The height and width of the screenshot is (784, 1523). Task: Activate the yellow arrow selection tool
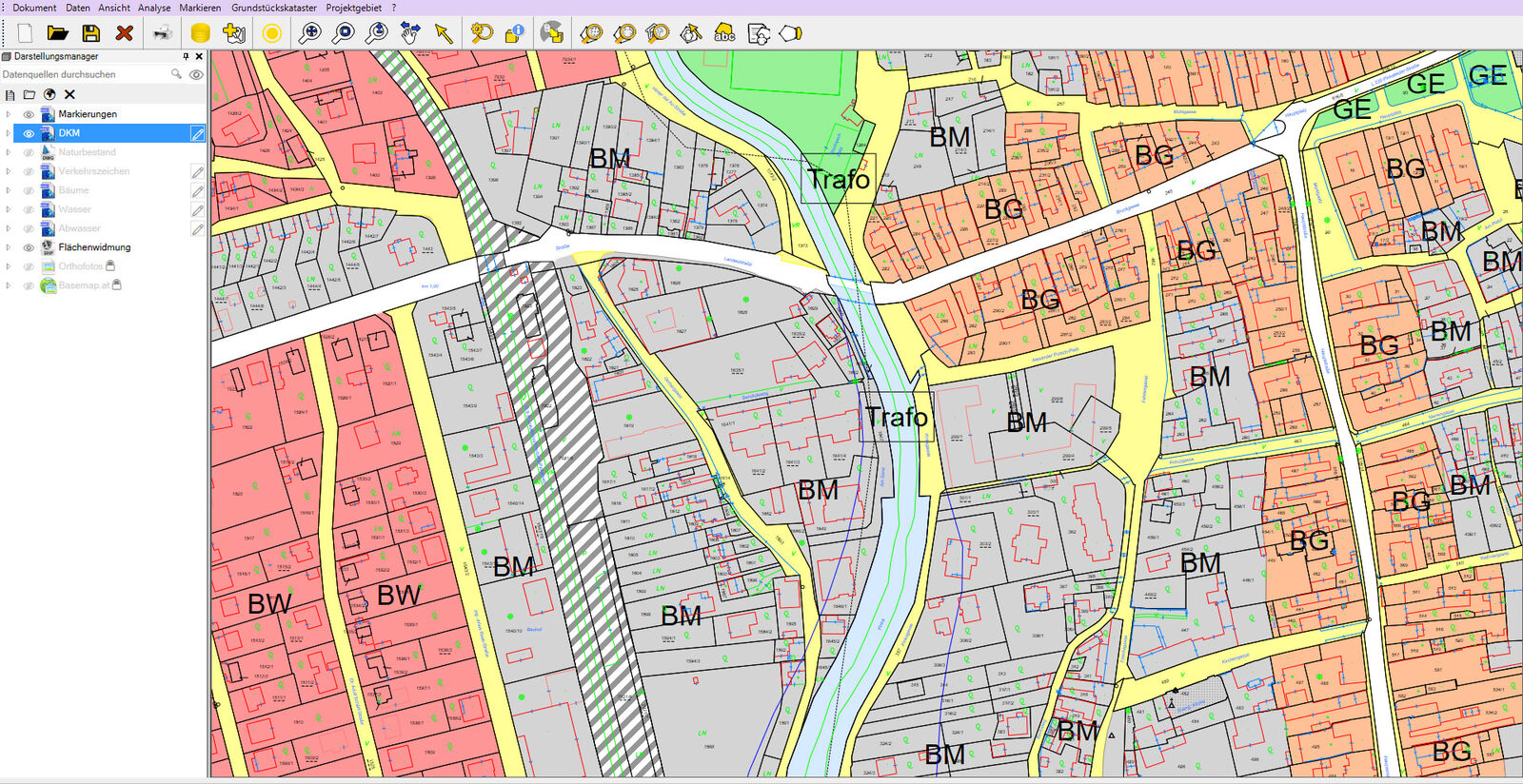(444, 33)
